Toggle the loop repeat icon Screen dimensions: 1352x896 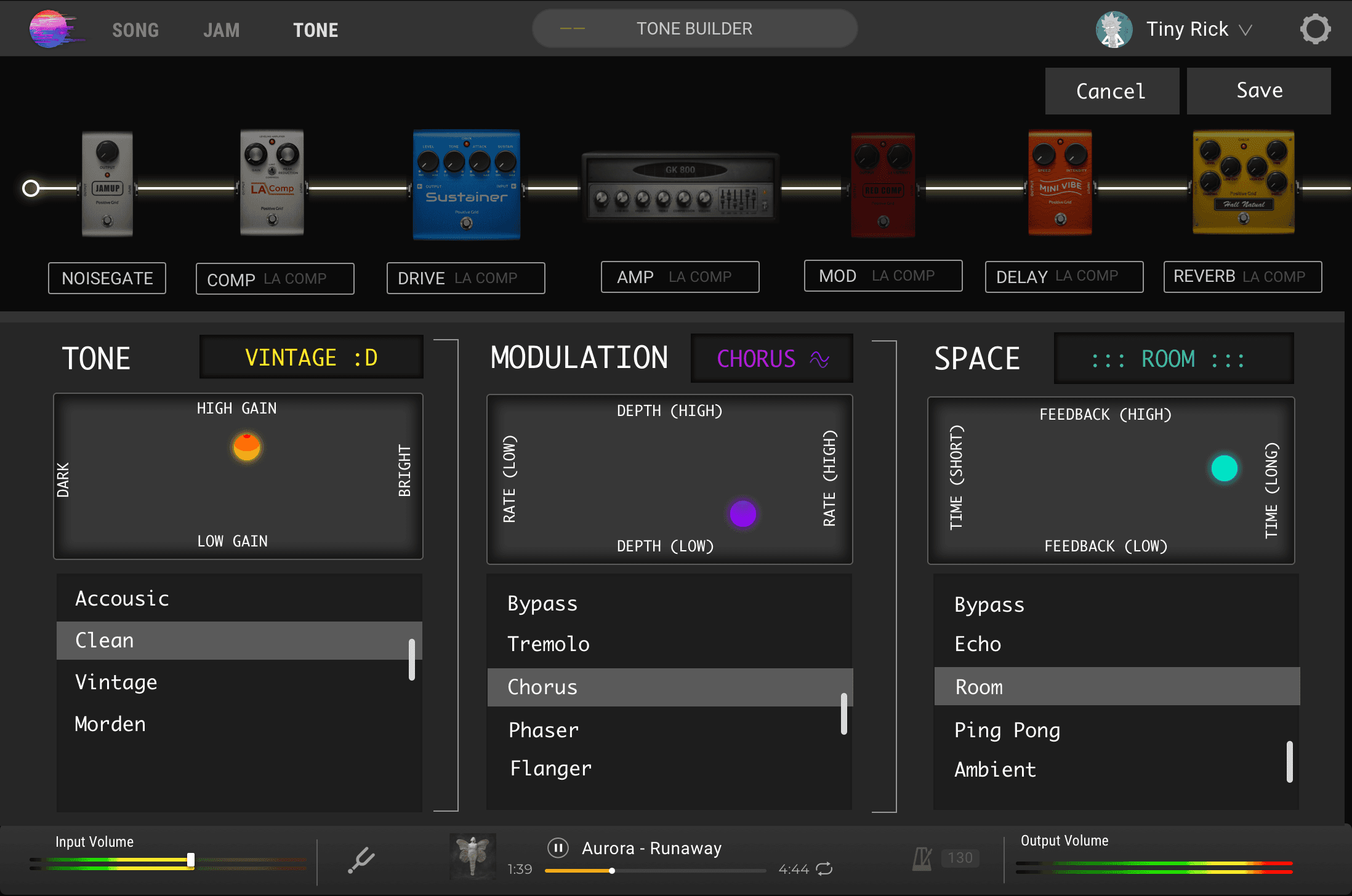pos(824,869)
